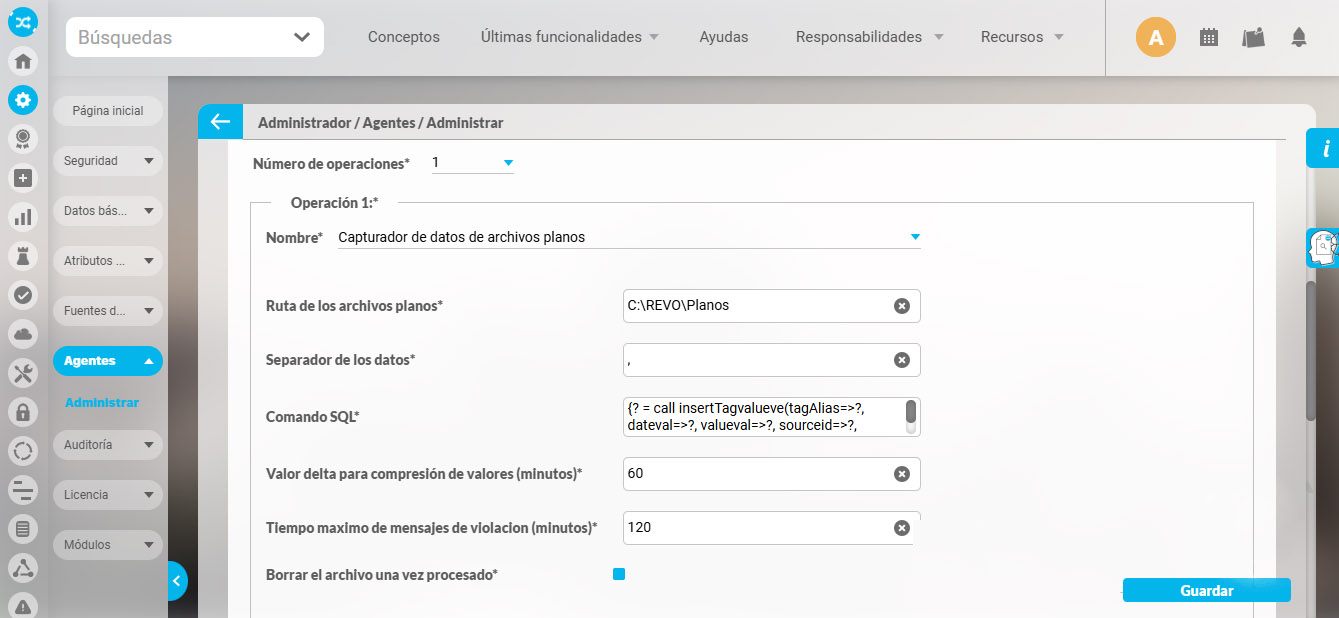Click the home icon in left sidebar

point(23,61)
